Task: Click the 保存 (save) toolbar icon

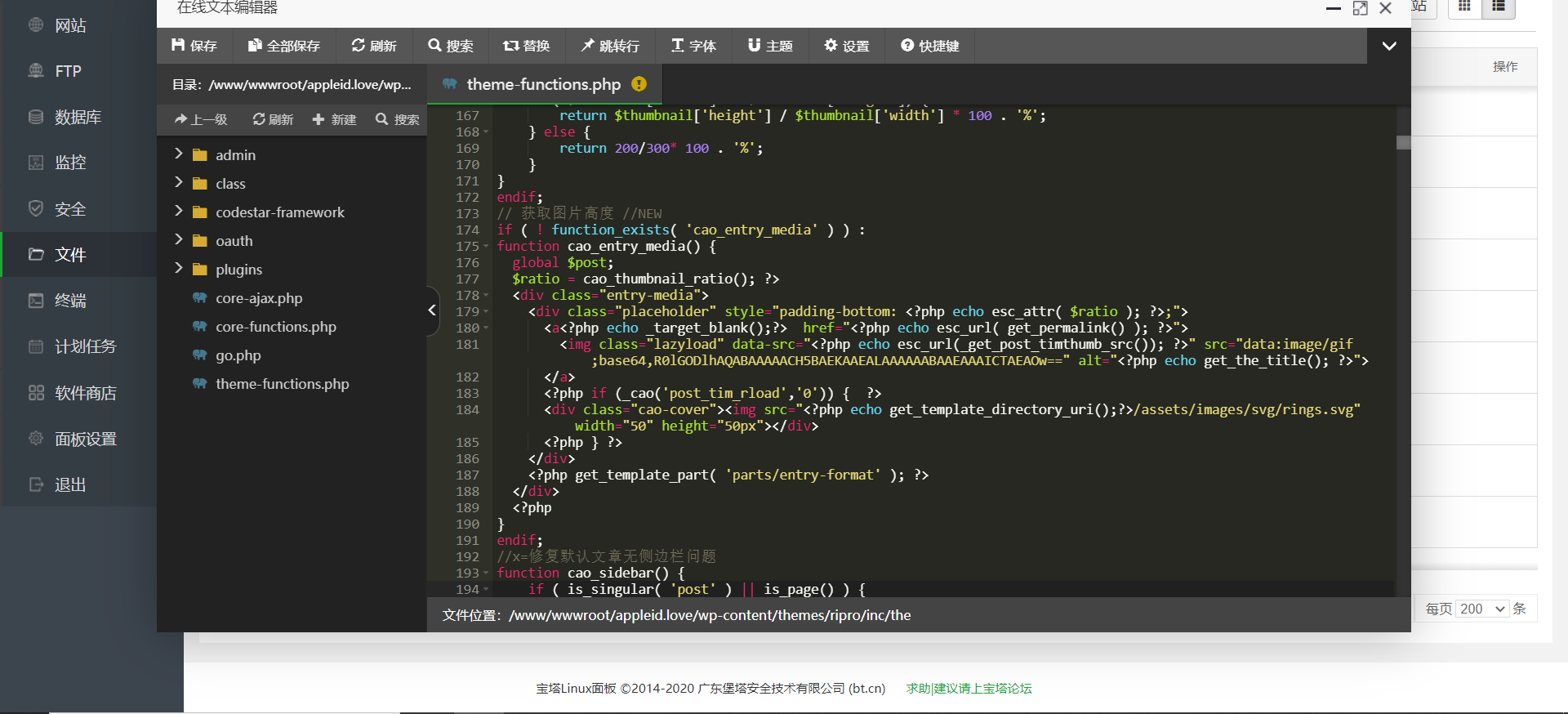Action: click(x=194, y=46)
